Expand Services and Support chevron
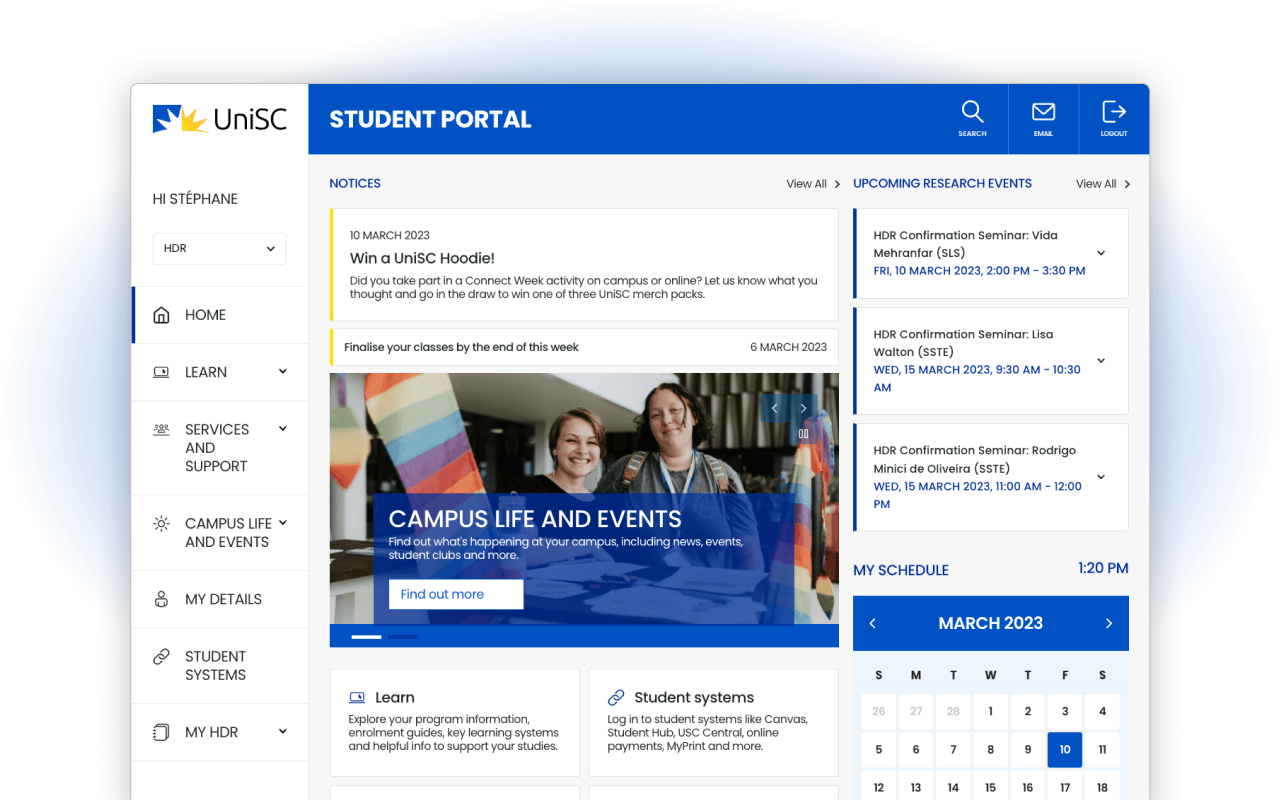Viewport: 1280px width, 800px height. (x=283, y=428)
